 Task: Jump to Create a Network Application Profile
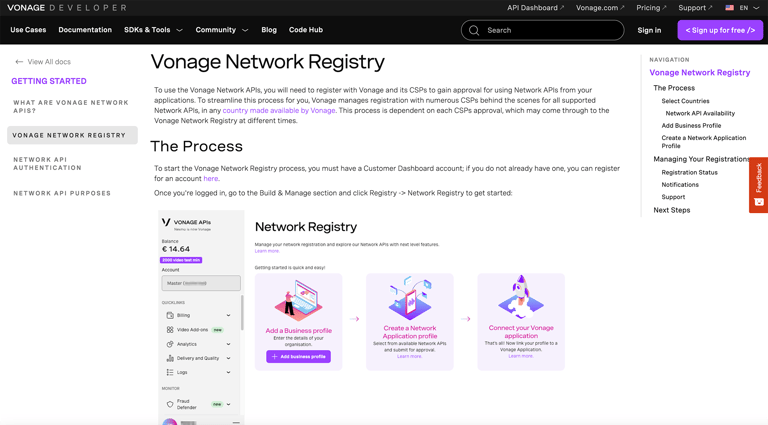[704, 142]
